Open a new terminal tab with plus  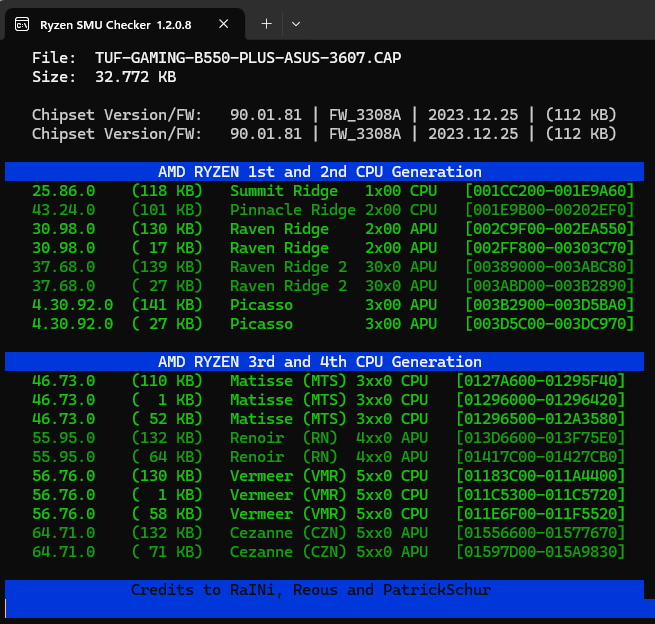(267, 24)
